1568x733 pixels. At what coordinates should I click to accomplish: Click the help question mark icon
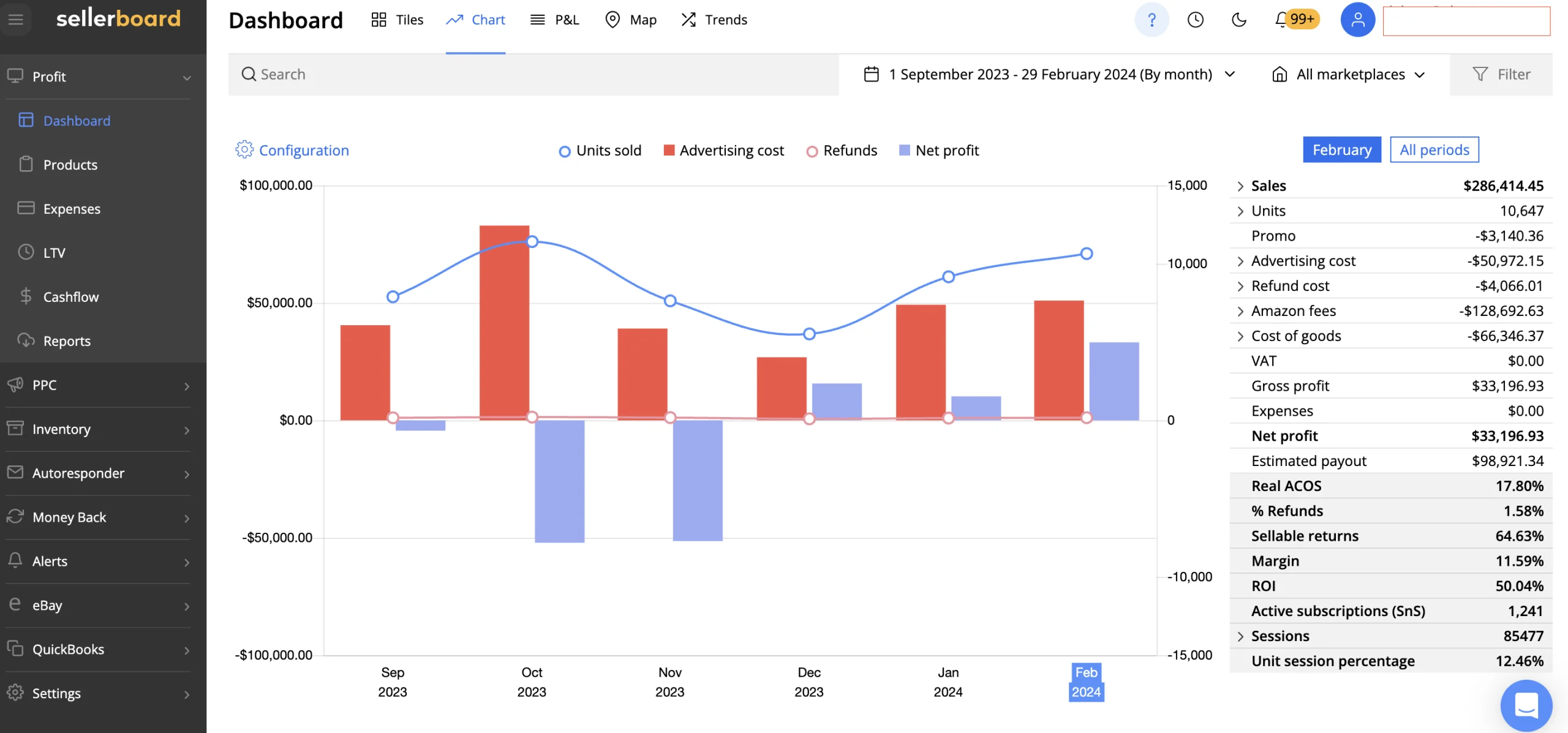point(1151,20)
